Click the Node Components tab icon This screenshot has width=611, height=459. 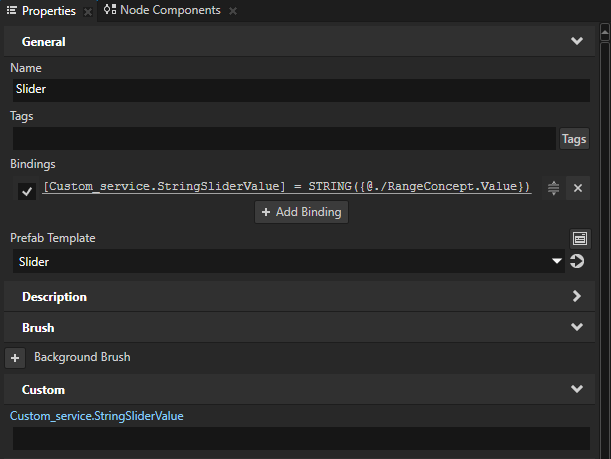[x=109, y=9]
